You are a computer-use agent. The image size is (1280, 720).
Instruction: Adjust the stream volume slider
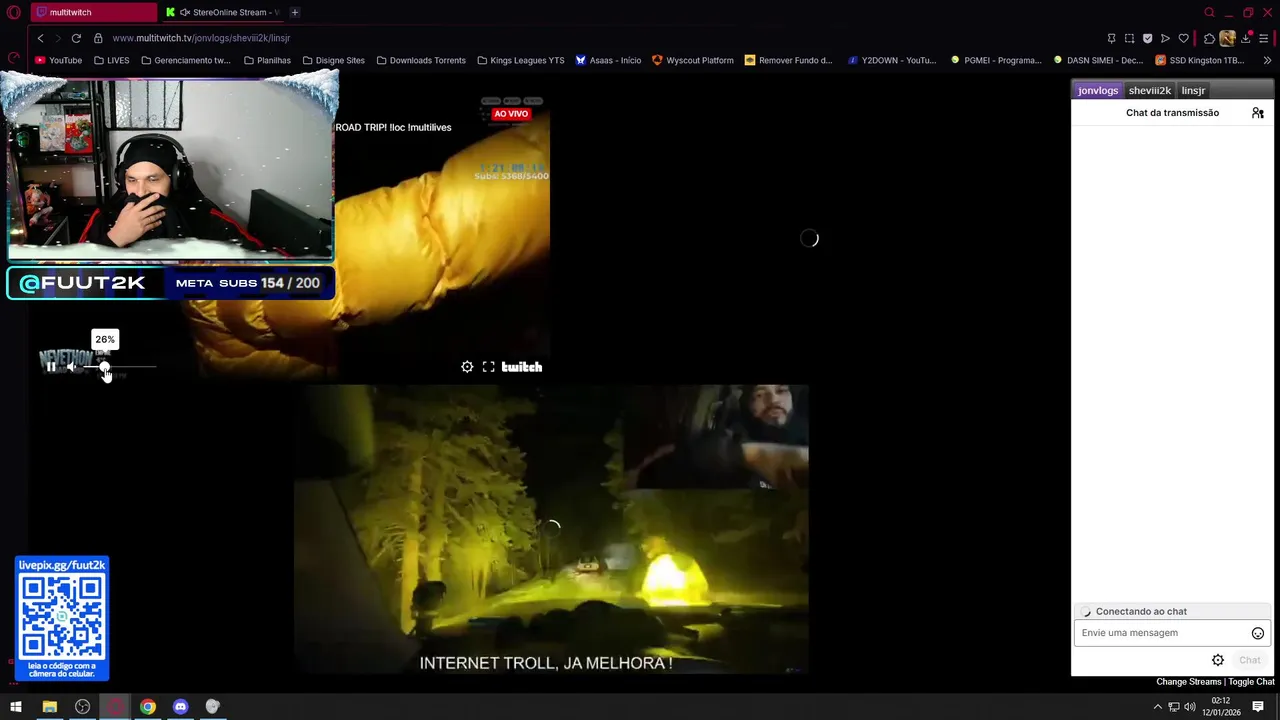120,367
